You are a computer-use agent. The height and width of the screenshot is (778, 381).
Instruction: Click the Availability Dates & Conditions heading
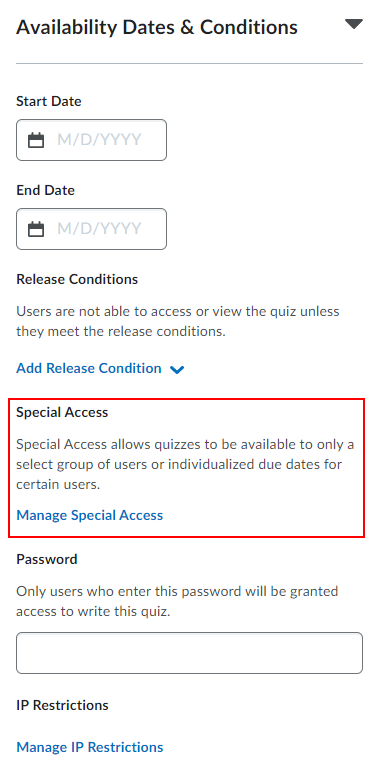157,27
